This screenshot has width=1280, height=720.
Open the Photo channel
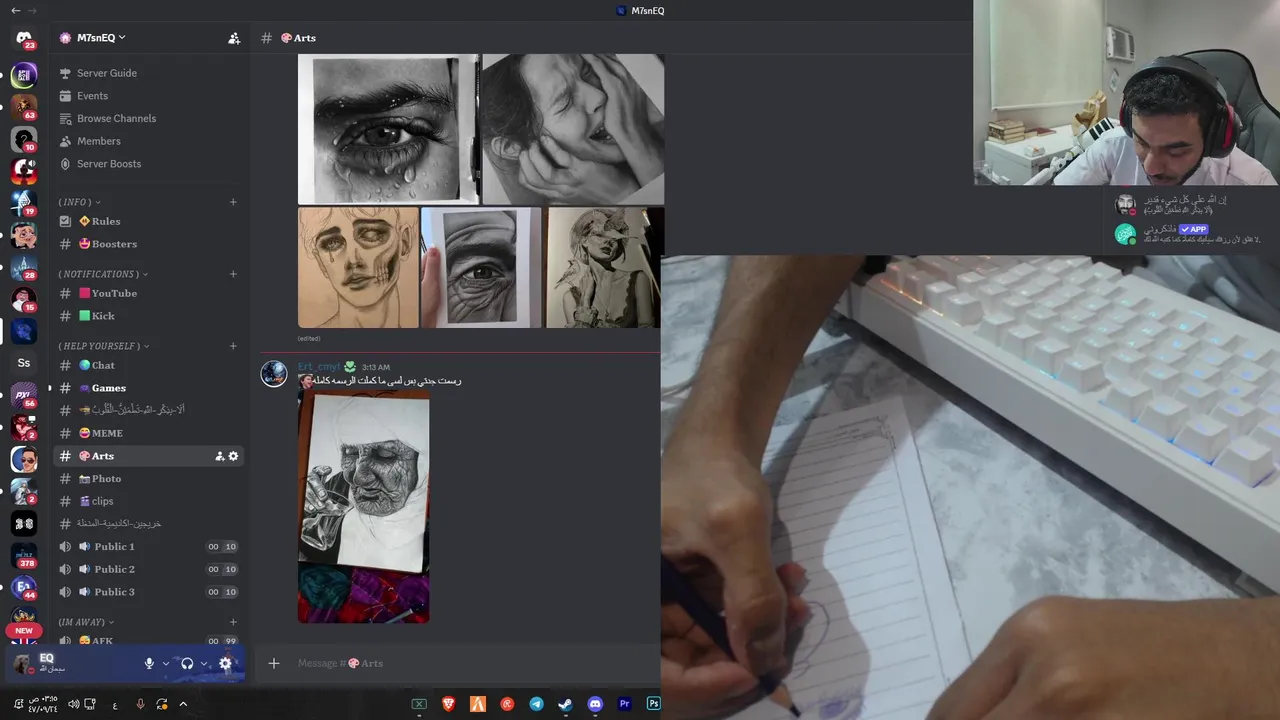148,479
